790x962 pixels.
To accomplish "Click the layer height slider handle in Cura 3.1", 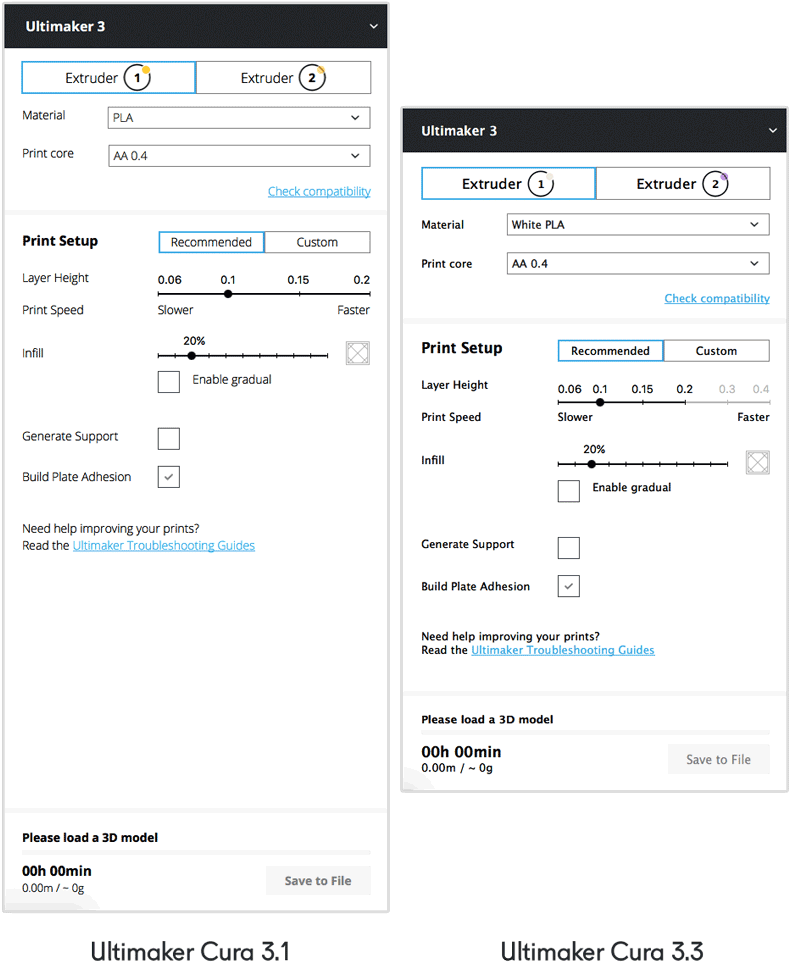I will point(228,294).
